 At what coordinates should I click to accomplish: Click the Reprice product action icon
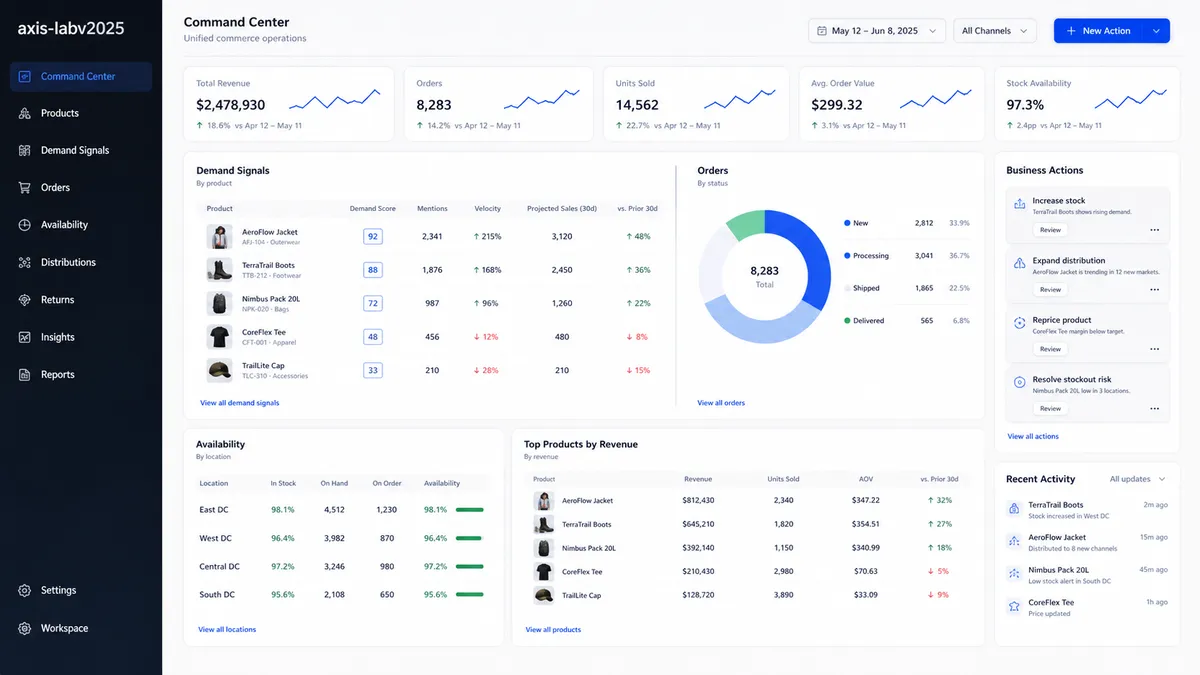pos(1019,322)
